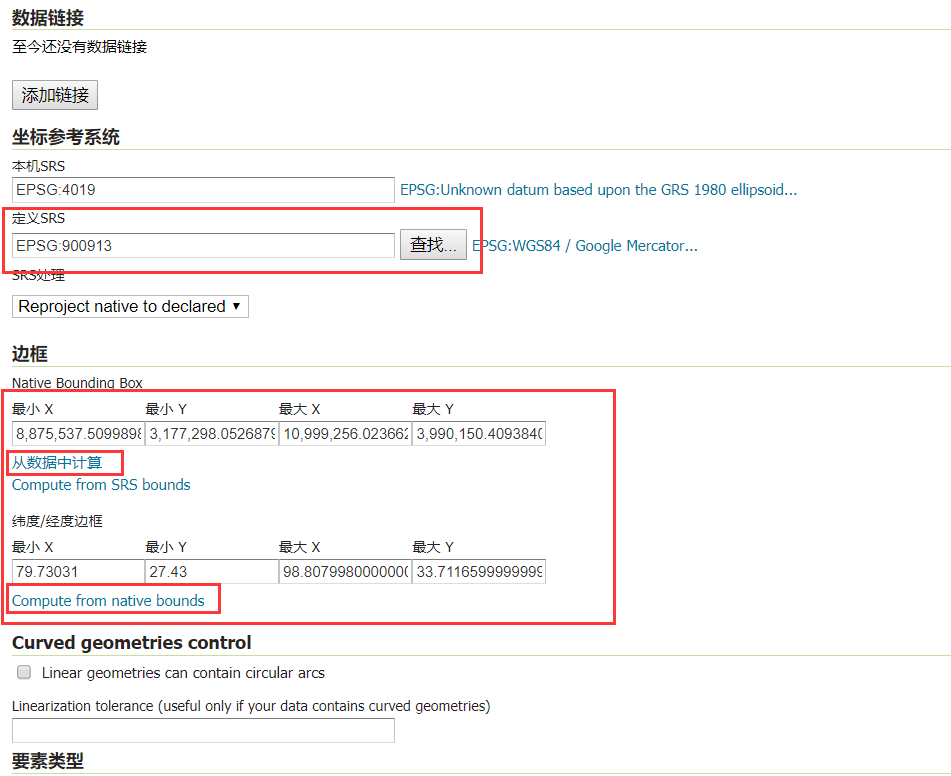Open the EPSG:Unknown datum GRS 1980 link
951x776 pixels.
click(597, 189)
